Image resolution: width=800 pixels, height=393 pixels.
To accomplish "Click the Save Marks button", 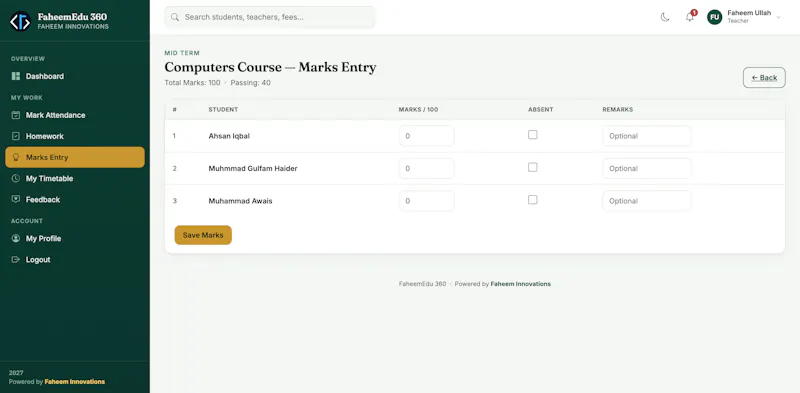I will pyautogui.click(x=203, y=235).
